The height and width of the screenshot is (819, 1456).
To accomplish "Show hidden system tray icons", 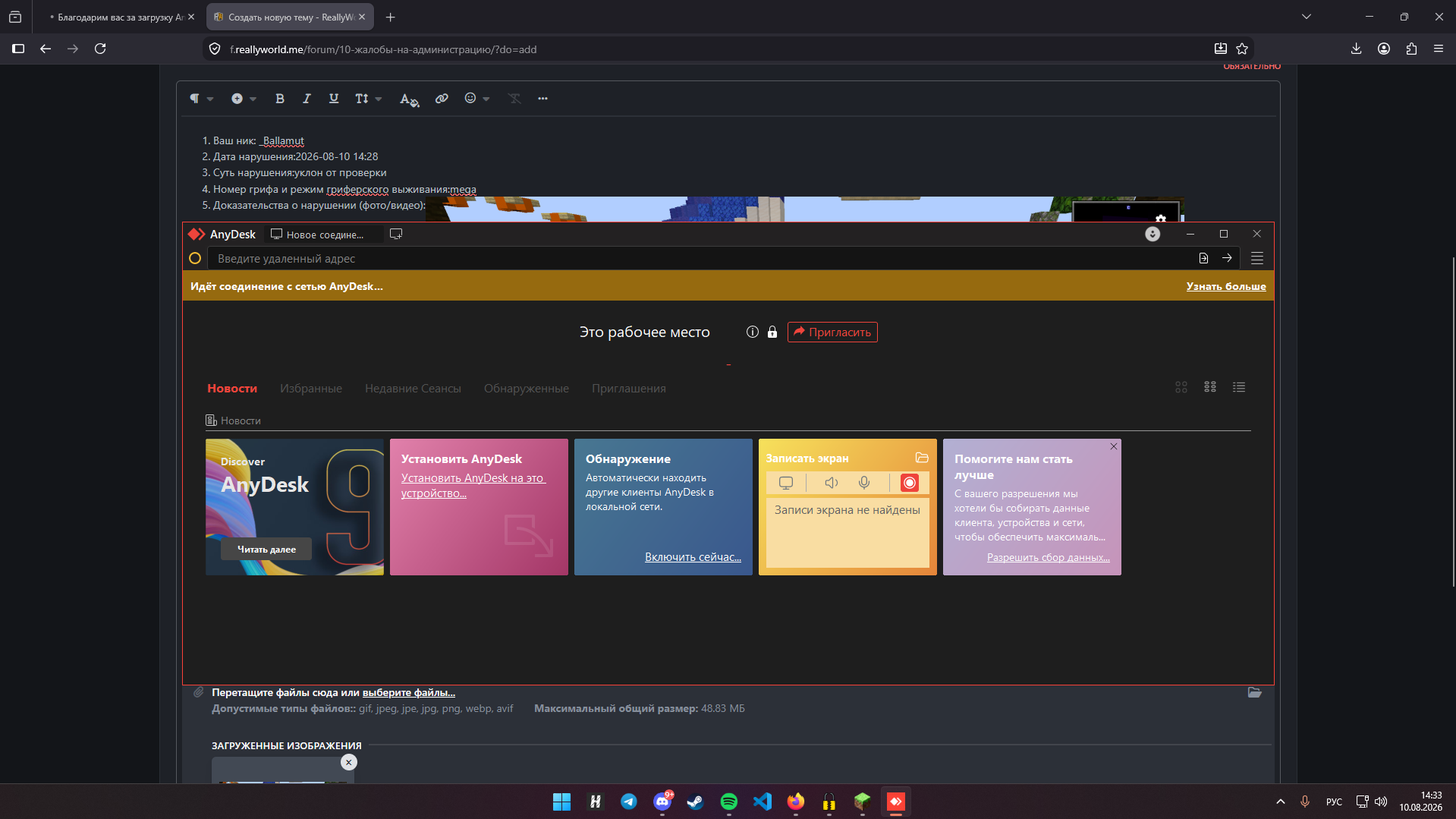I will click(x=1281, y=802).
